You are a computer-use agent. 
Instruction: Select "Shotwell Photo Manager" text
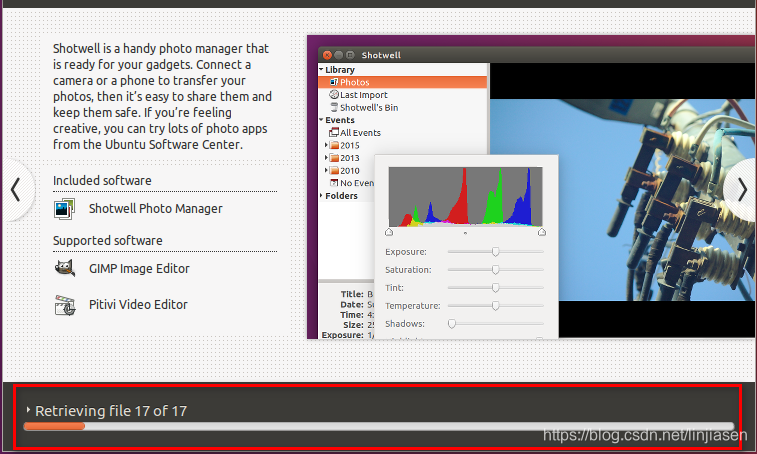point(155,209)
